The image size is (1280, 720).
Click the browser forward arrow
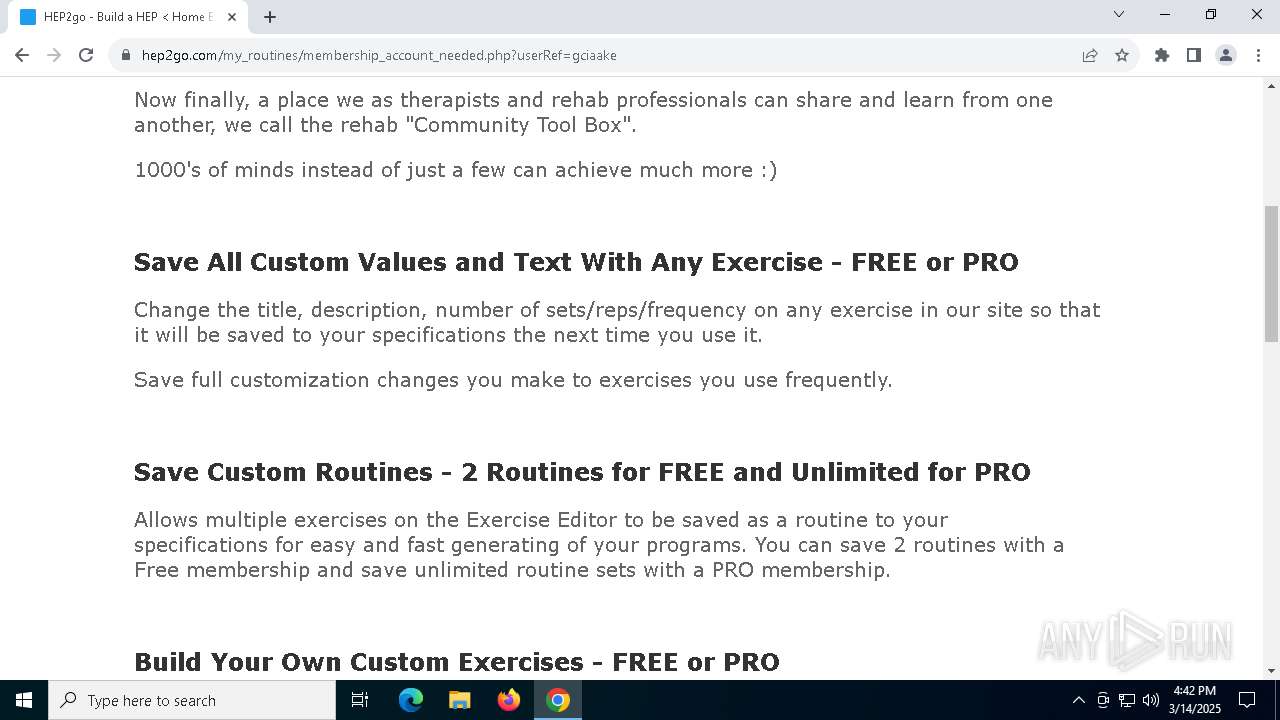point(54,55)
